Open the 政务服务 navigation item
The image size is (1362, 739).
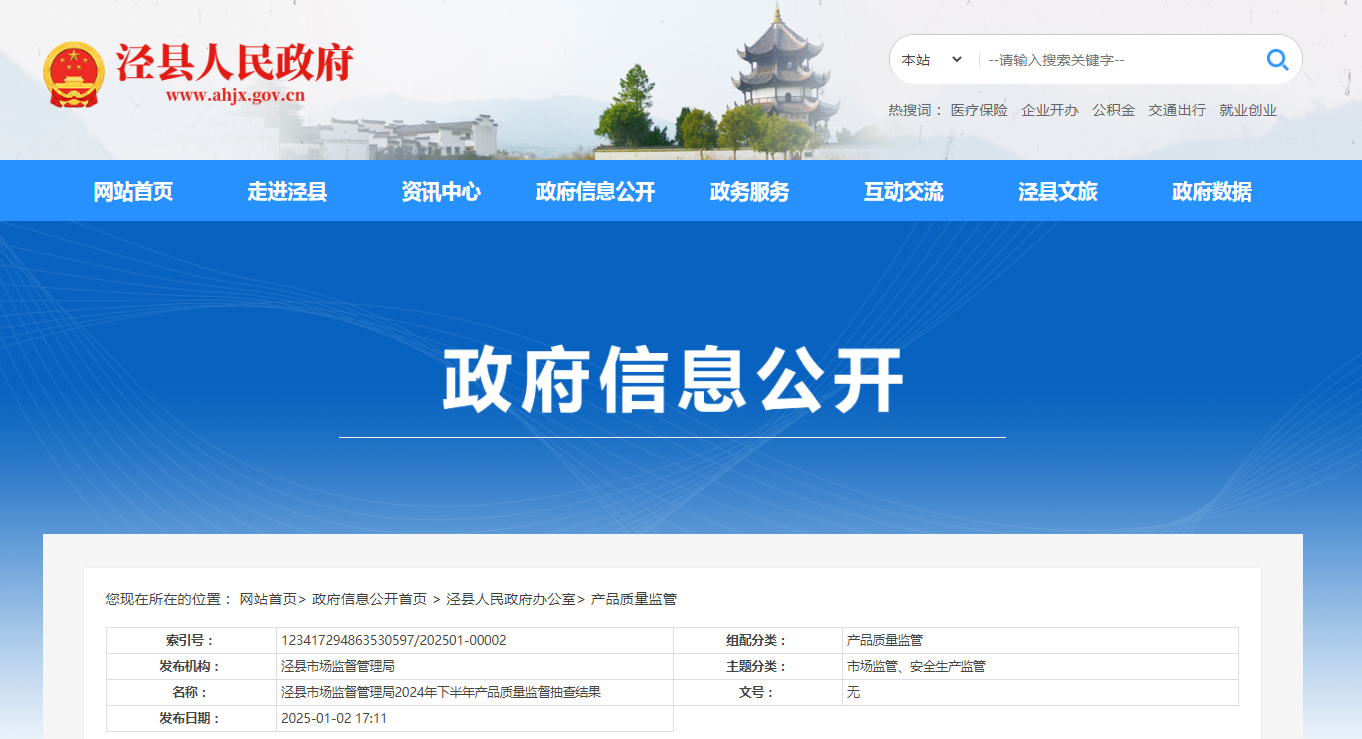coord(749,192)
